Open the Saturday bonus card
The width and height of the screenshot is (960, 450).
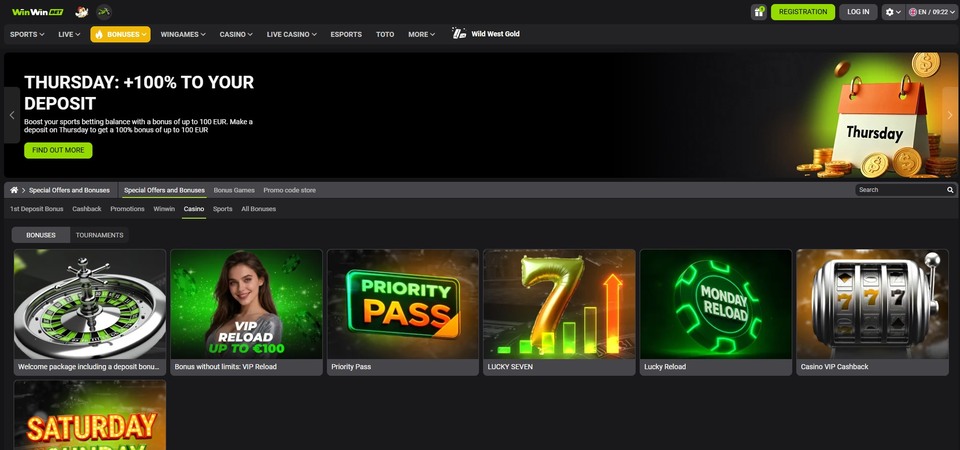point(90,415)
